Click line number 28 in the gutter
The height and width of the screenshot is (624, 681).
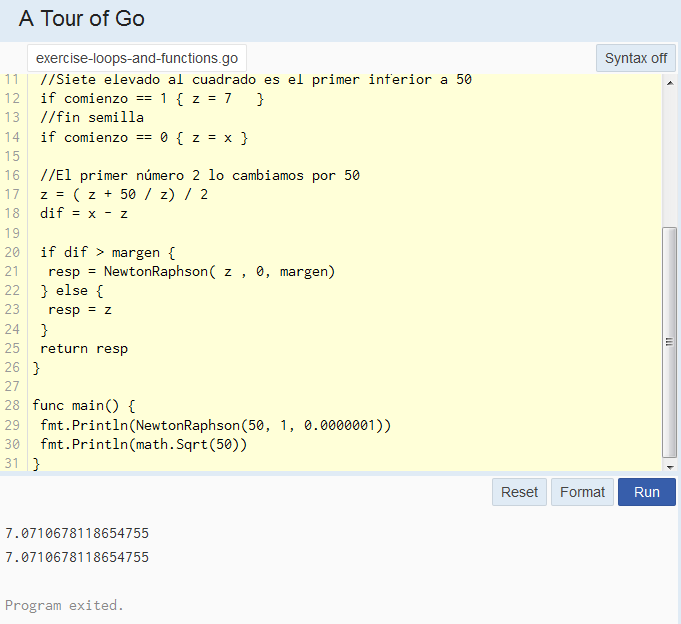click(12, 406)
